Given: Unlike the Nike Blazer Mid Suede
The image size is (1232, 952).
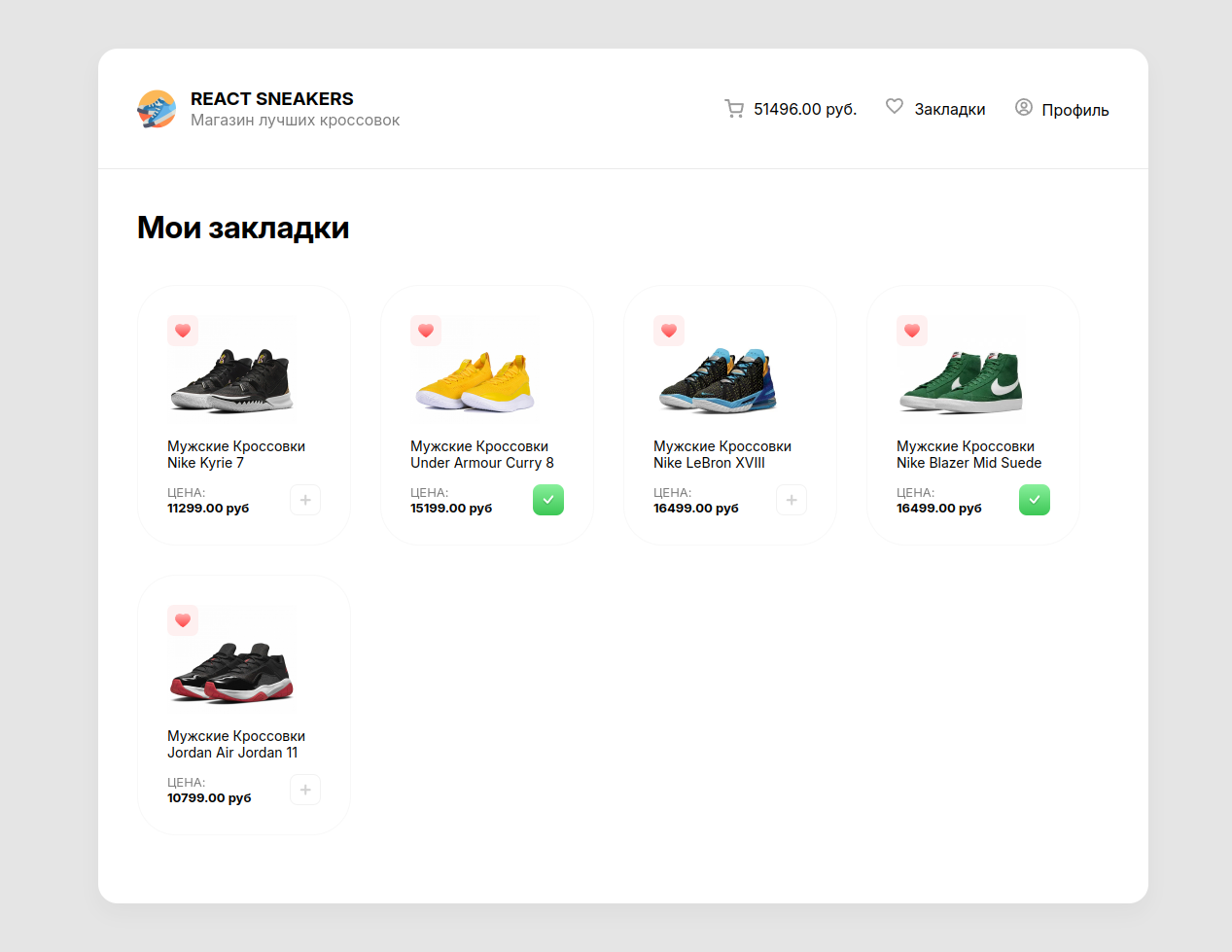Looking at the screenshot, I should pos(912,331).
